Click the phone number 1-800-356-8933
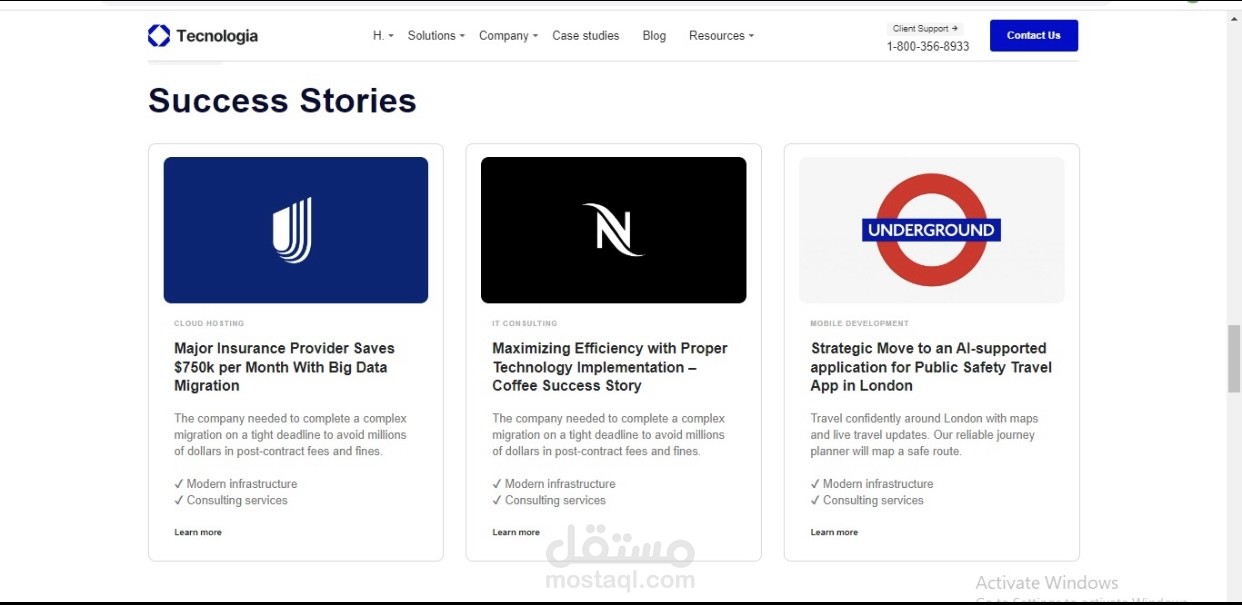1242x605 pixels. 928,47
